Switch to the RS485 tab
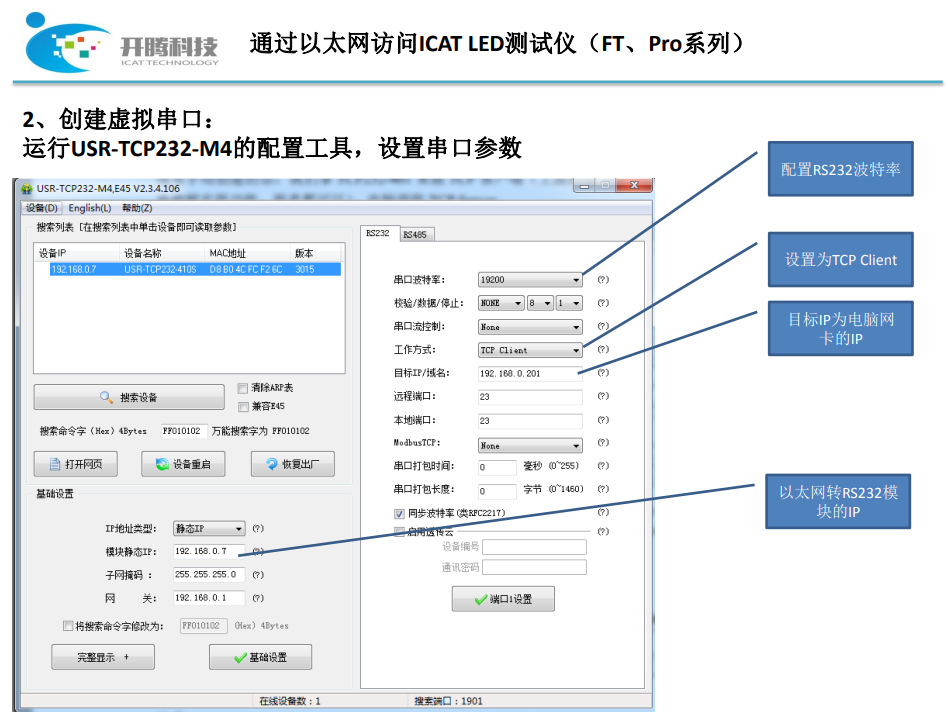This screenshot has width=948, height=712. (416, 234)
